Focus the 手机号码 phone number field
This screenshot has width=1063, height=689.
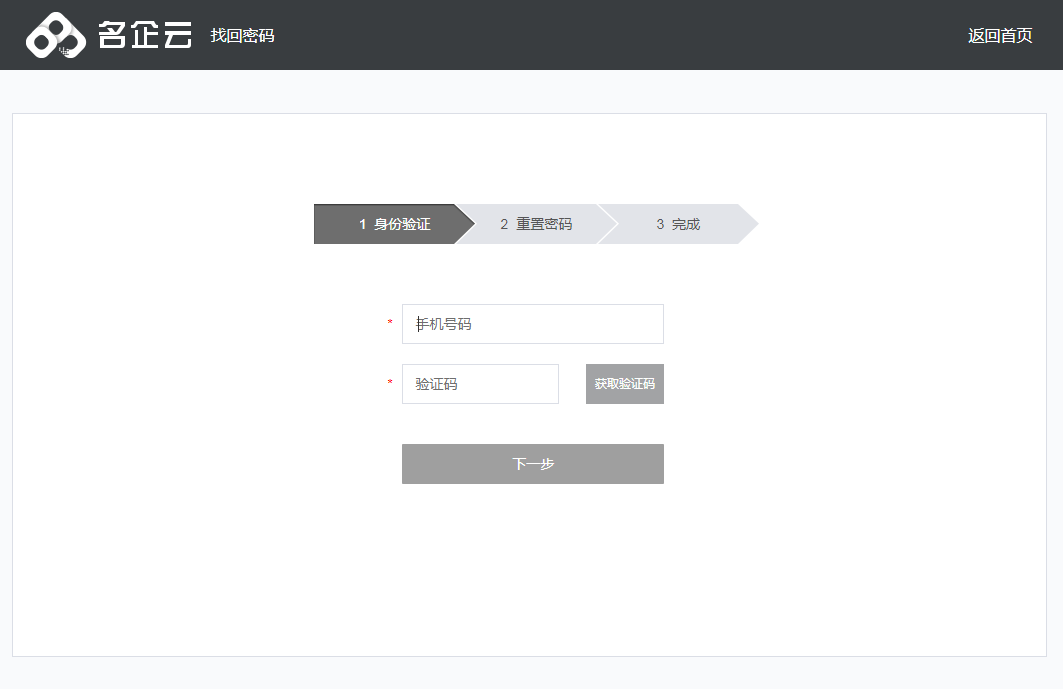[532, 324]
